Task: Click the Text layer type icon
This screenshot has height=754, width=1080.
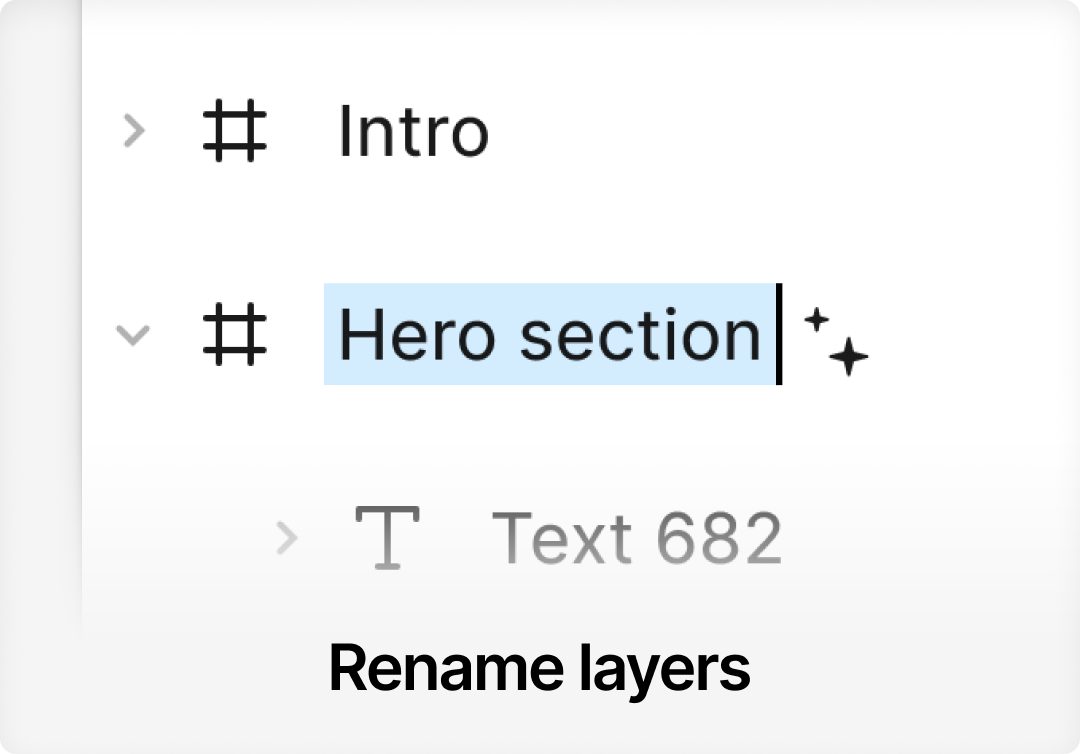Action: tap(386, 538)
